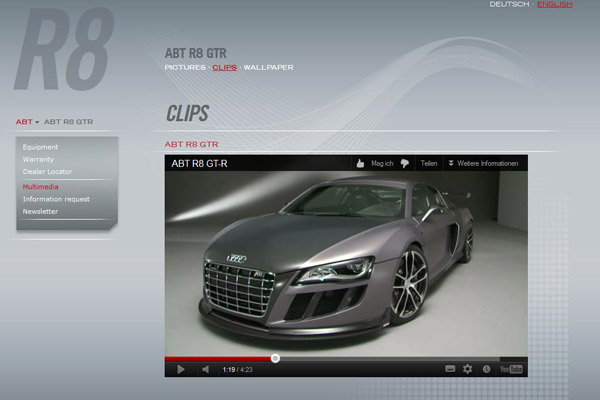Expand the ABT breadcrumb dropdown arrow
This screenshot has width=600, height=400.
click(37, 122)
